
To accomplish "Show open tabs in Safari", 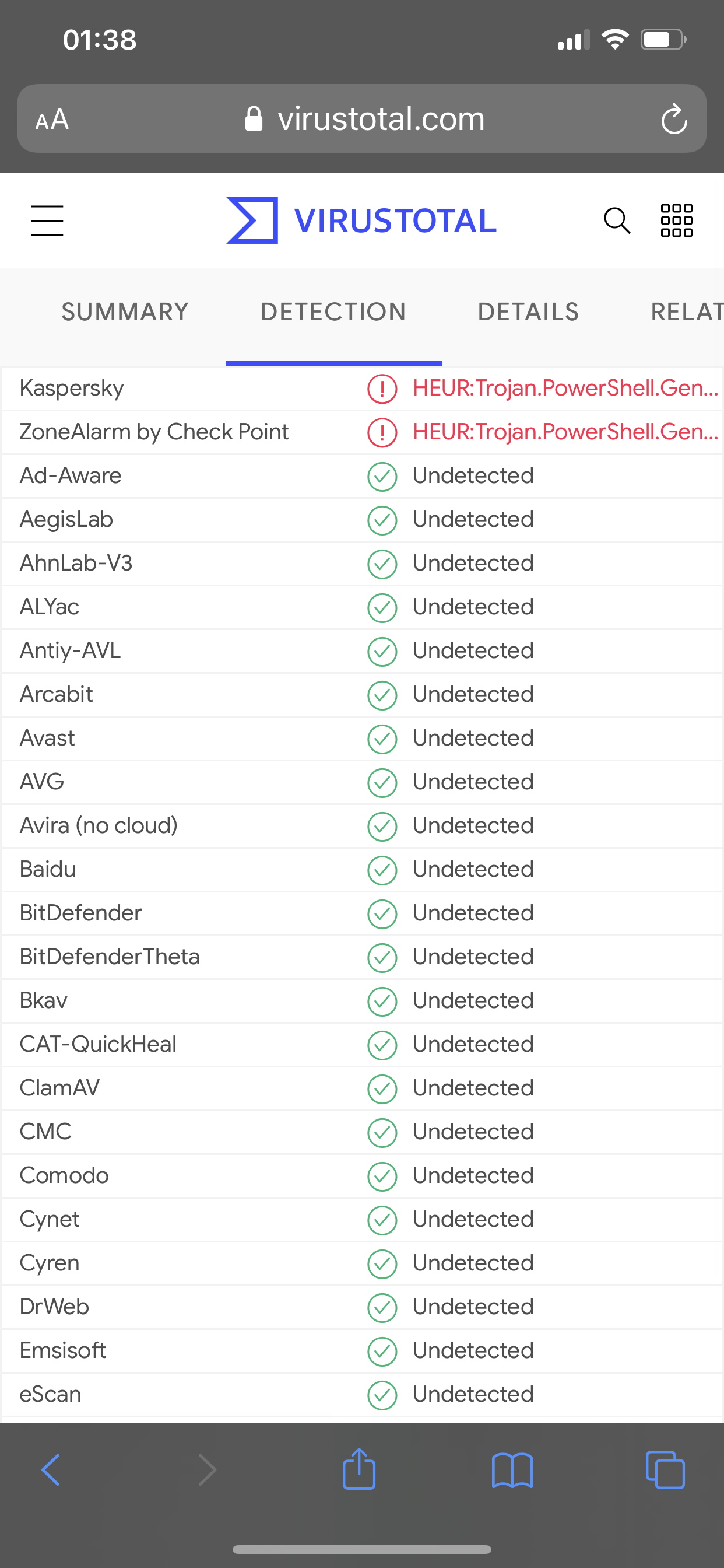I will pos(665,1470).
